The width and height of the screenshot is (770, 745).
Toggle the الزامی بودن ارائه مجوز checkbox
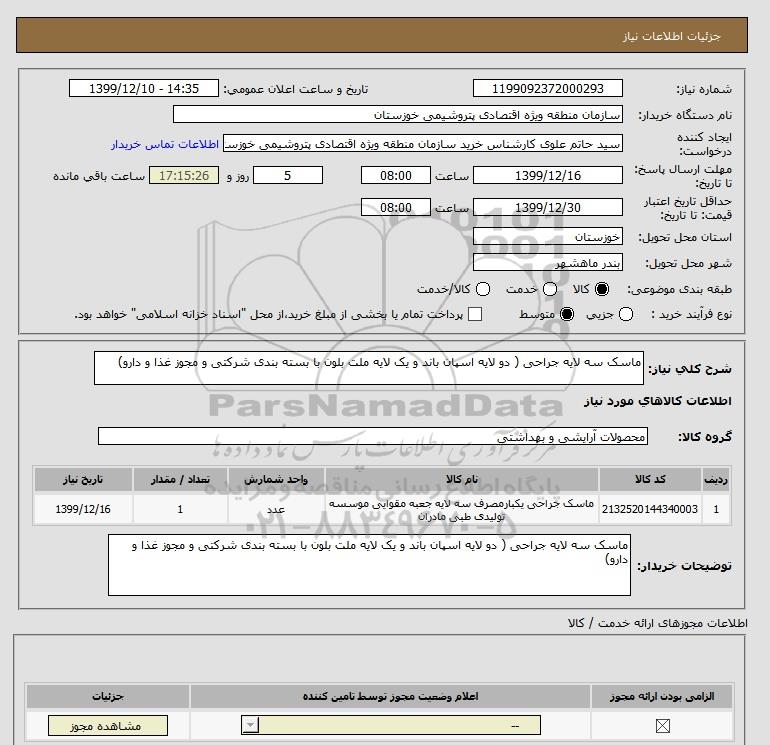(662, 725)
